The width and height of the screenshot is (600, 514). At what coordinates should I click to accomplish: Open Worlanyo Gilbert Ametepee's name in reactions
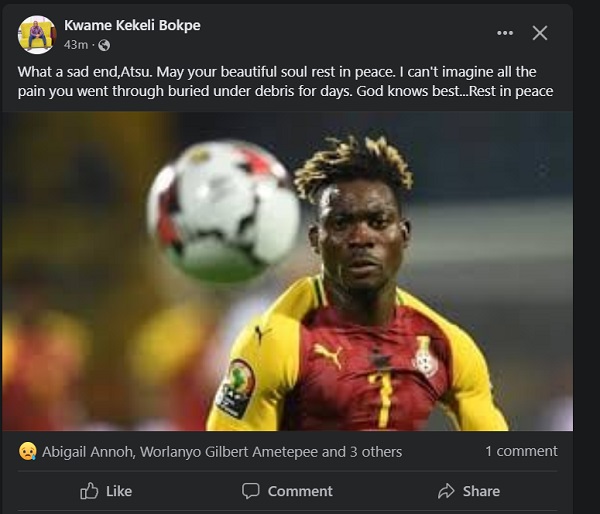[x=229, y=452]
